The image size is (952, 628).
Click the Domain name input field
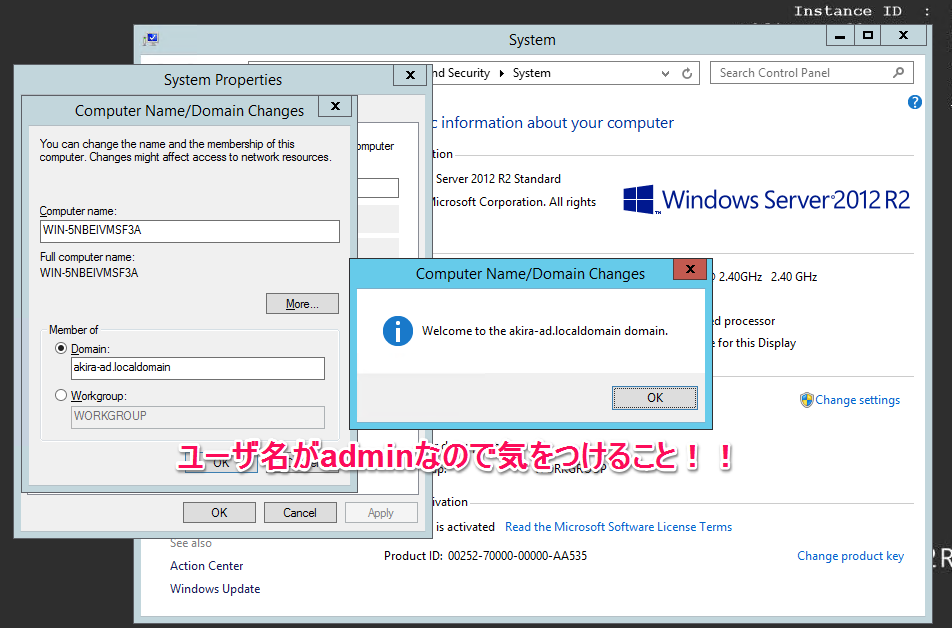(197, 368)
